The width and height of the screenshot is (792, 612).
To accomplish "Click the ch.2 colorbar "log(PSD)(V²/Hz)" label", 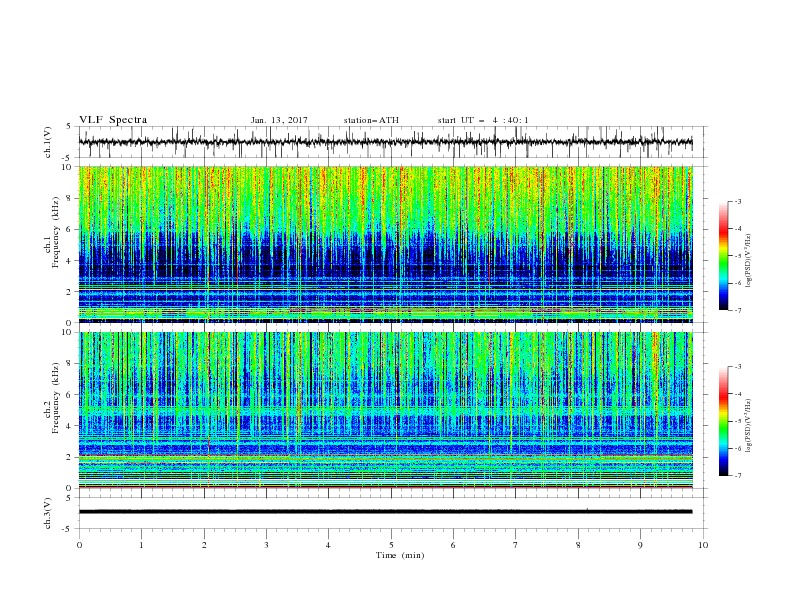I will tap(749, 425).
